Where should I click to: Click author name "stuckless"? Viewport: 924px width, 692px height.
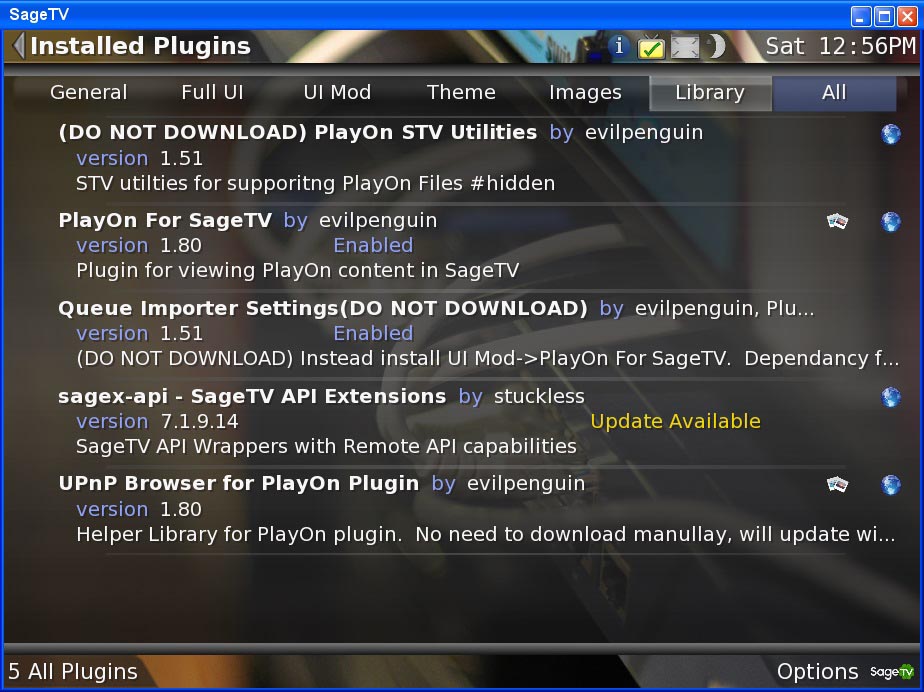pos(539,396)
